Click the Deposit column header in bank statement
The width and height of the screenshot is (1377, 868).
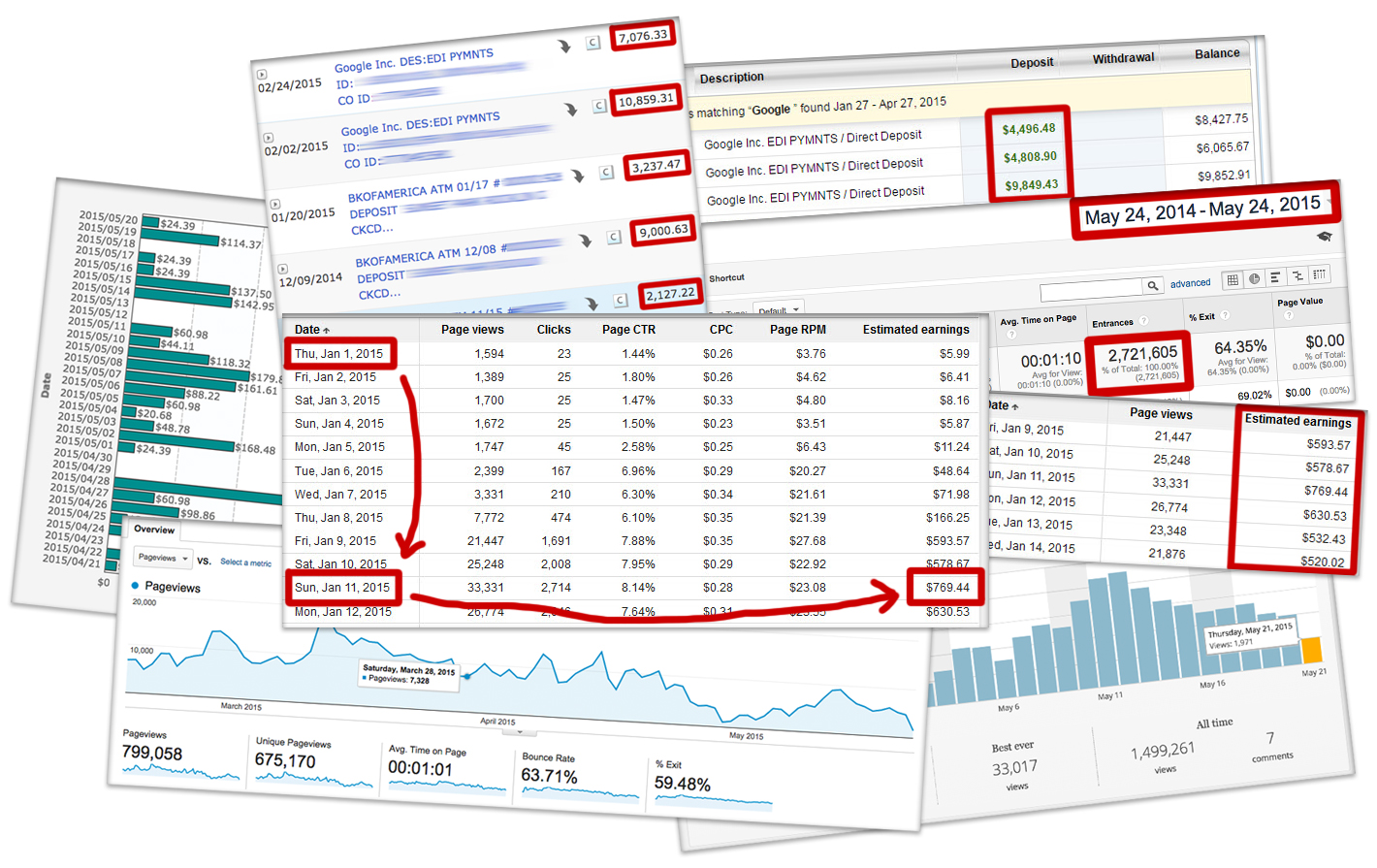pos(1032,62)
